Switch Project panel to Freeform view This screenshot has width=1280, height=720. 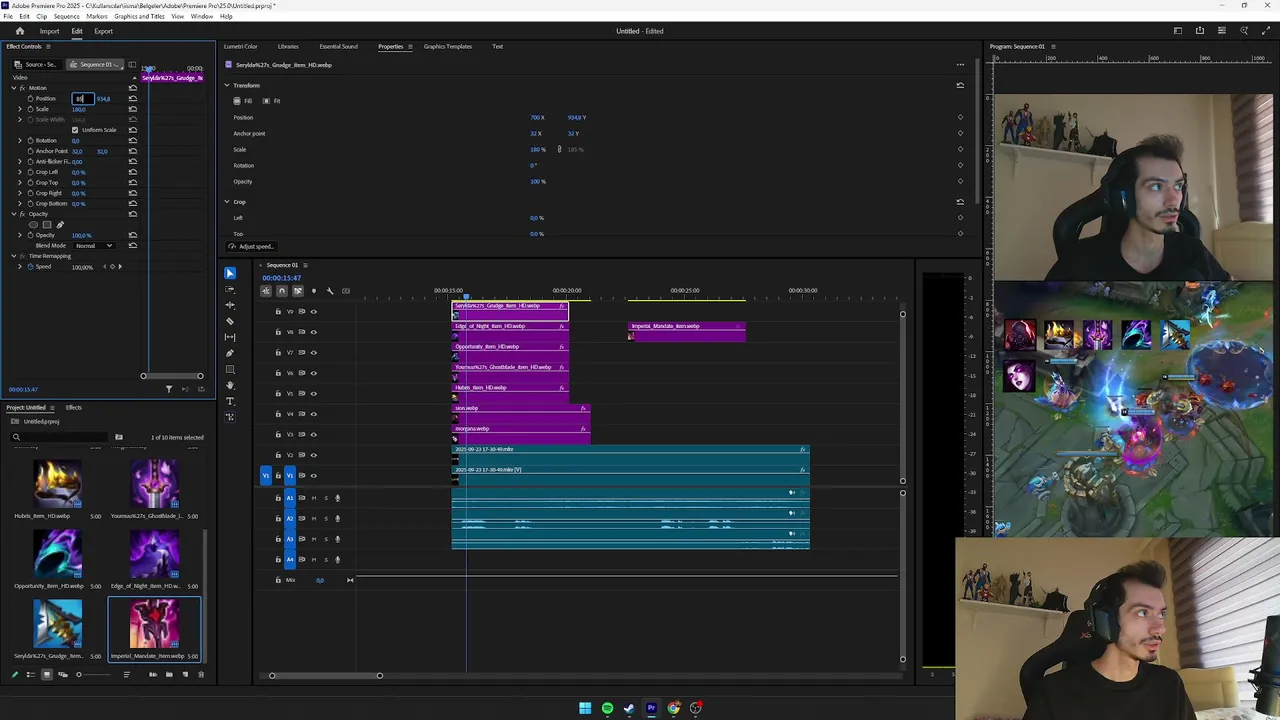[x=62, y=675]
